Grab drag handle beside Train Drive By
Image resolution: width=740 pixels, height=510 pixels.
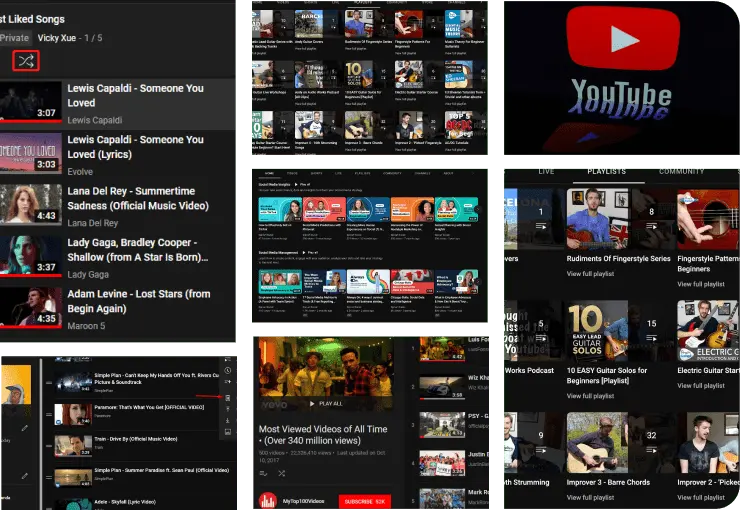click(x=49, y=446)
